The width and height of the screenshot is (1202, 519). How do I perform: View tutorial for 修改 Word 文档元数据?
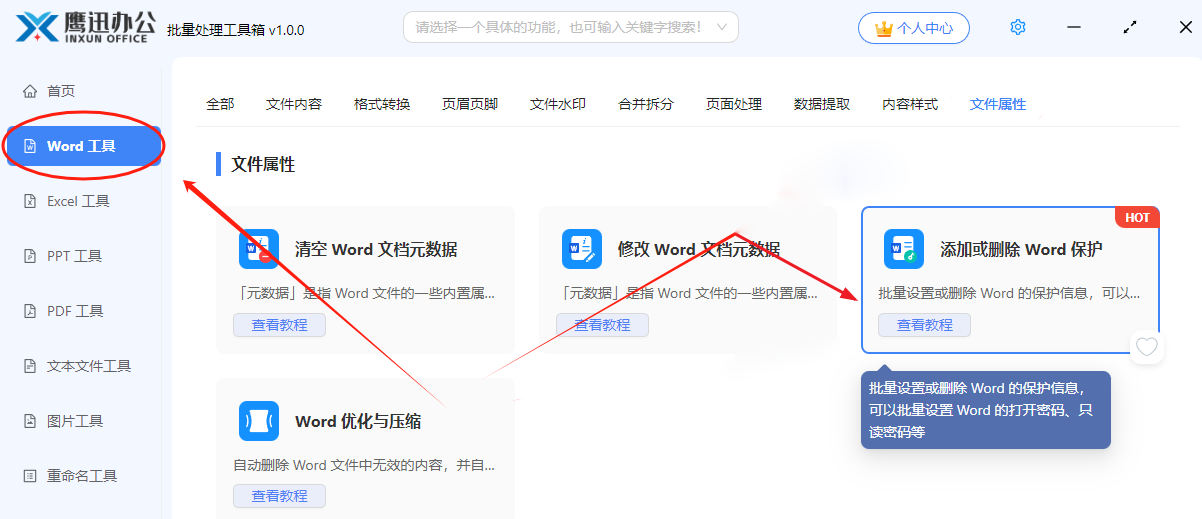point(603,325)
